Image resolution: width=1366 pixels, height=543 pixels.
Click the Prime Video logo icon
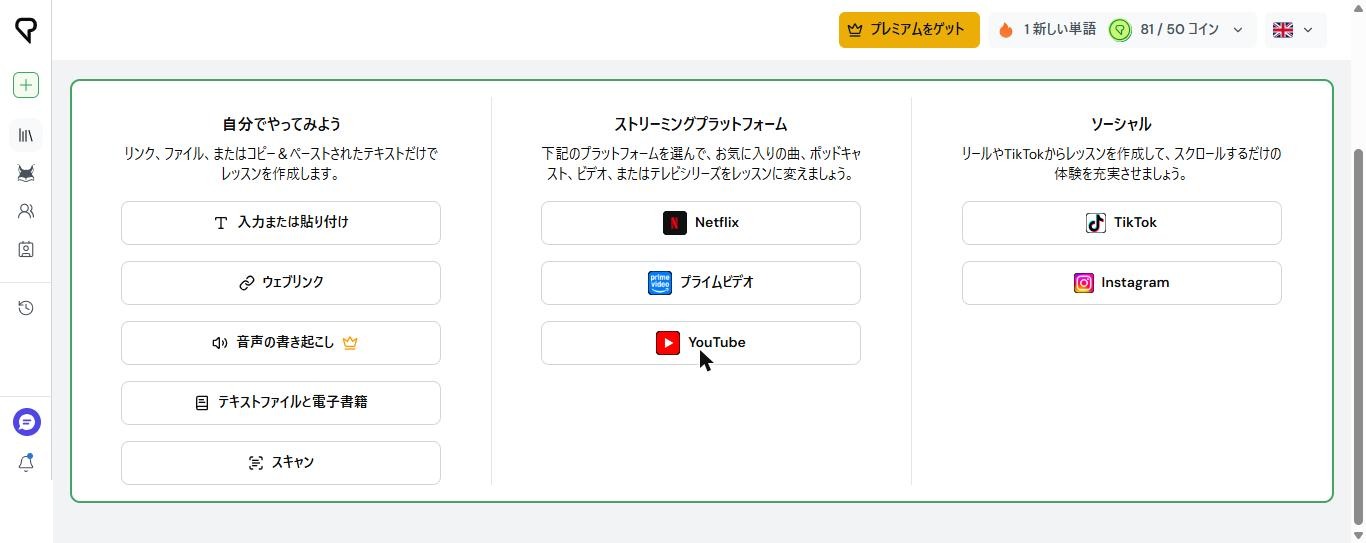tap(660, 283)
